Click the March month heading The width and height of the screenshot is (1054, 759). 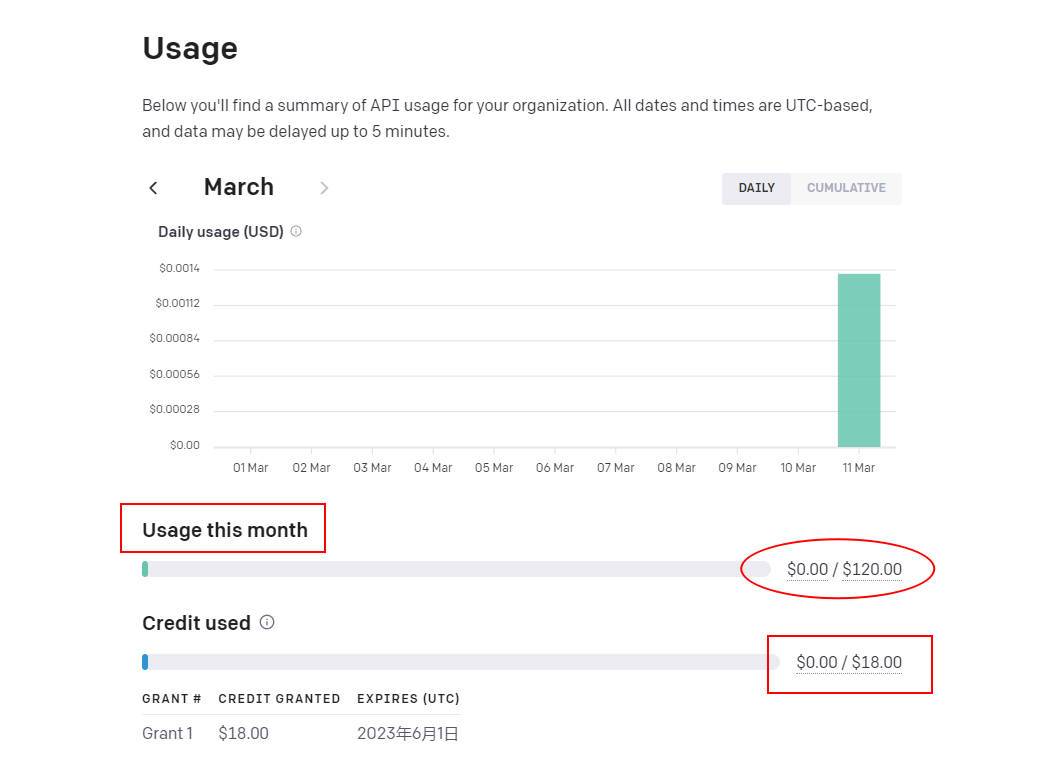click(x=238, y=187)
